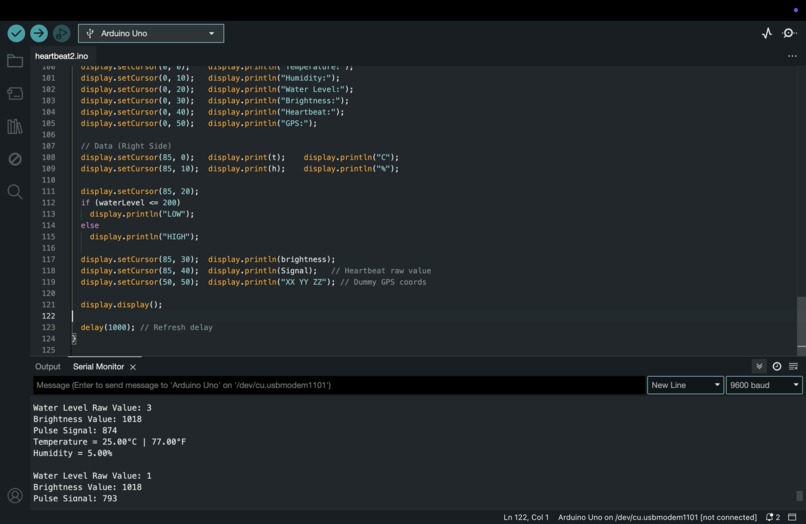Click the Upload arrow button
Screen dimensions: 806x524
39,33
